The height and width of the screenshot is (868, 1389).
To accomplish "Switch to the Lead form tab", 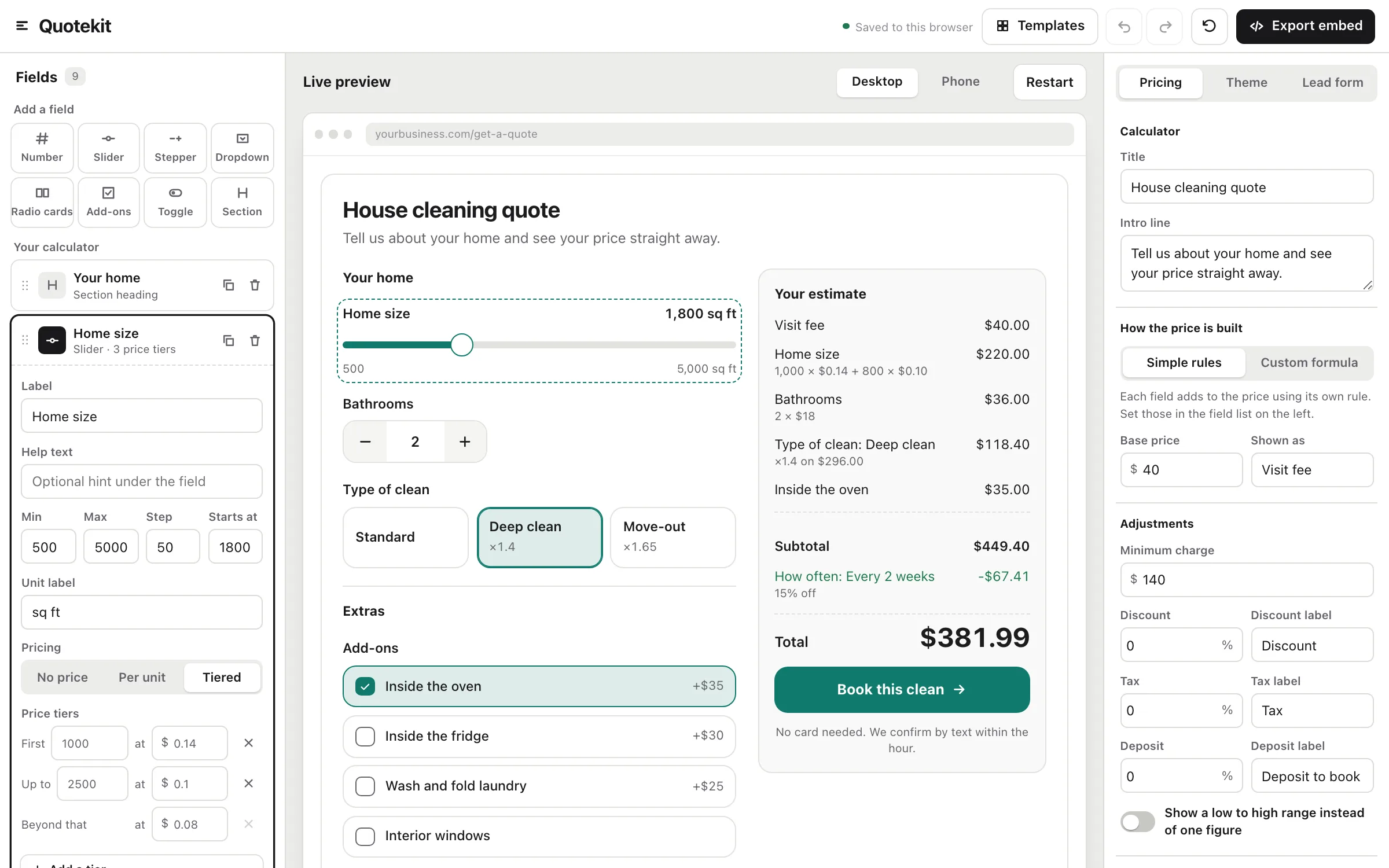I will (1332, 83).
